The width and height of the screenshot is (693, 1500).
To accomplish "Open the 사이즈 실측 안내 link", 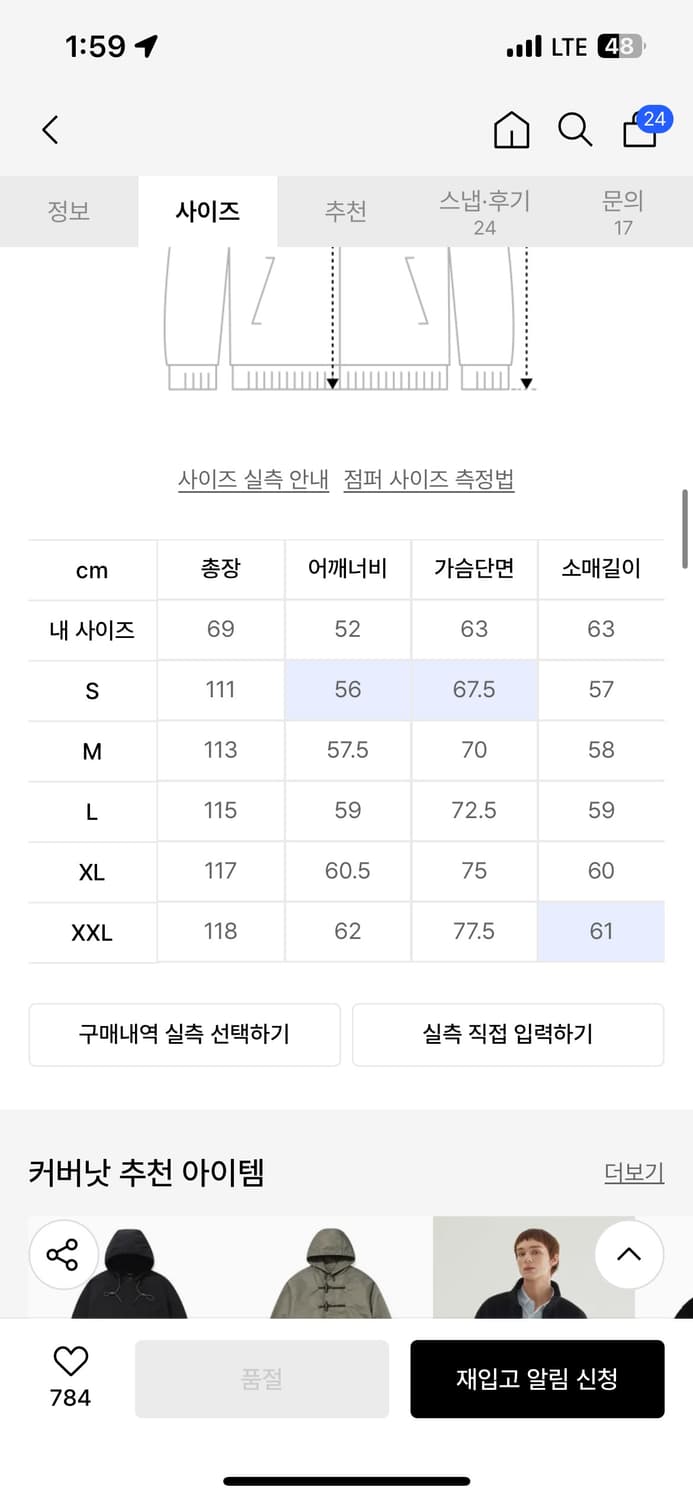I will tap(252, 479).
